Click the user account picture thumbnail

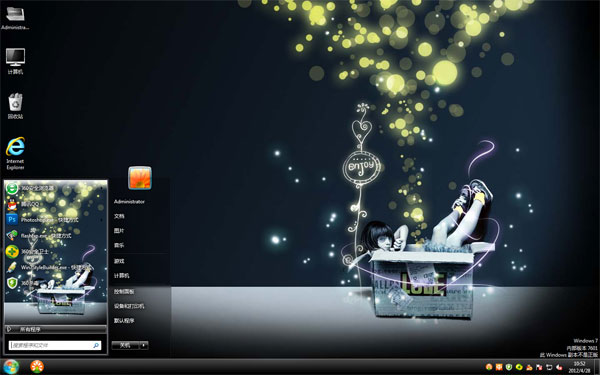click(140, 178)
